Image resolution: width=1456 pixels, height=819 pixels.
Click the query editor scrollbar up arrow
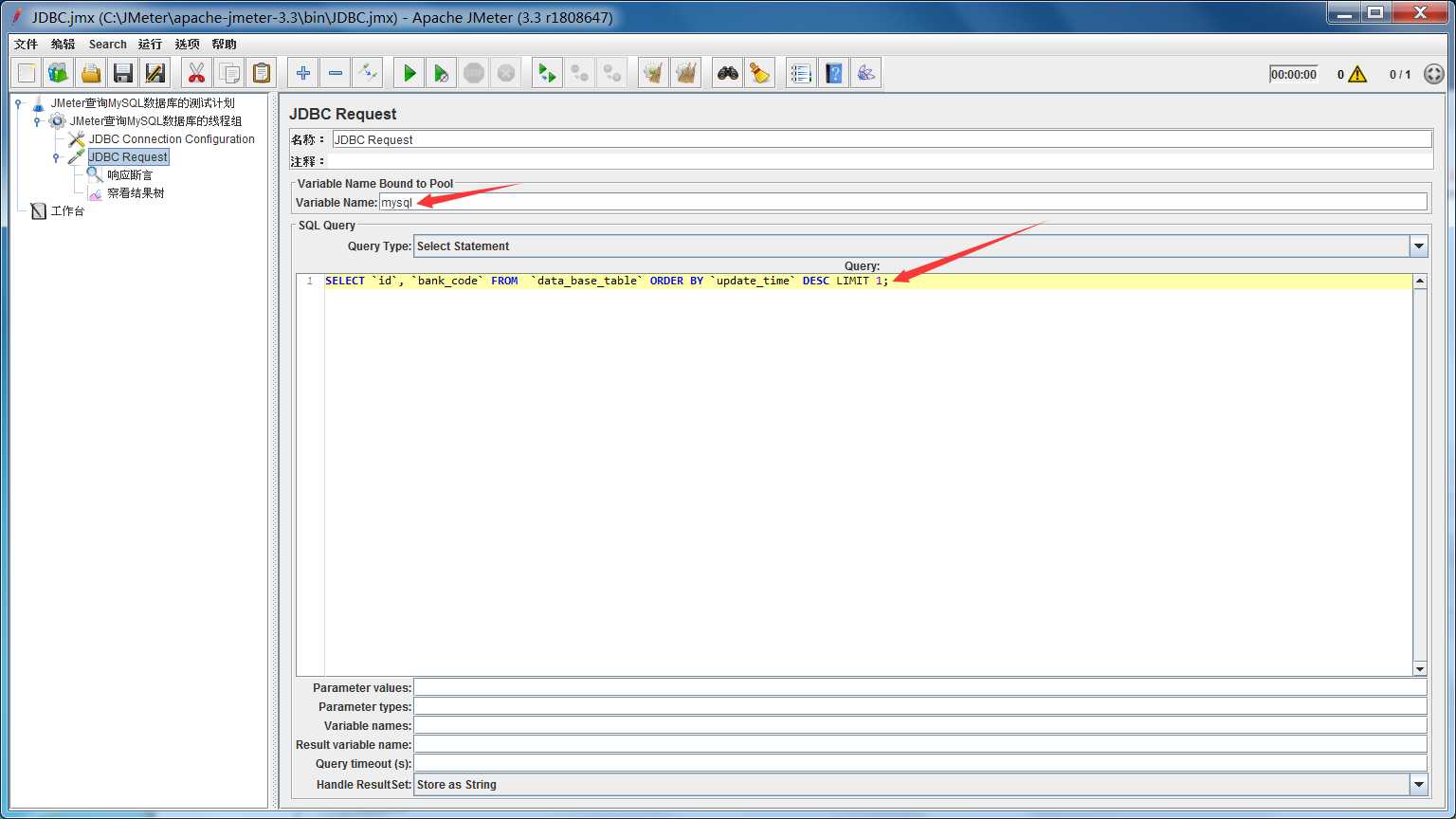1419,281
